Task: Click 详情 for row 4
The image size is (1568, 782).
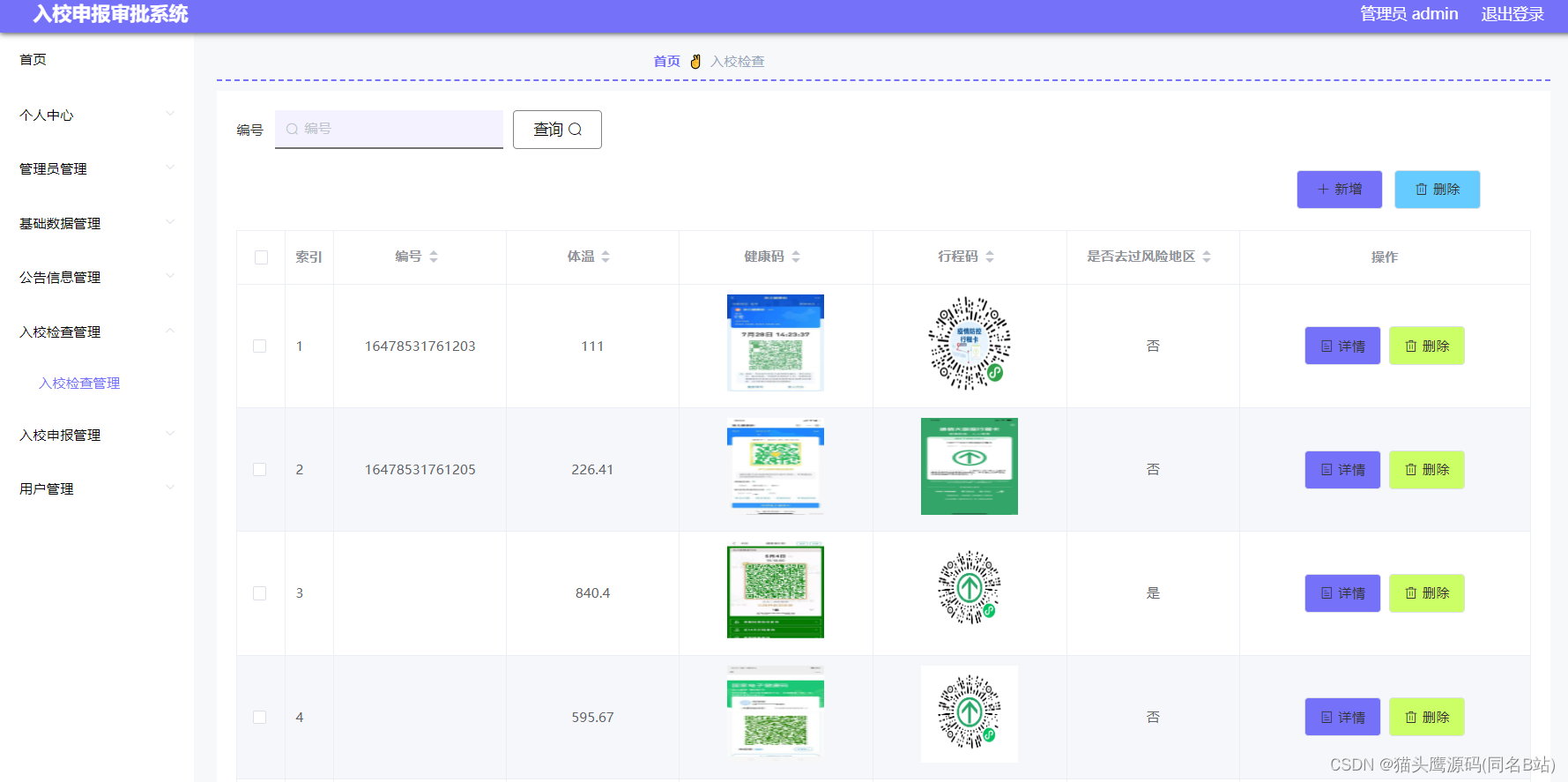Action: pos(1342,717)
